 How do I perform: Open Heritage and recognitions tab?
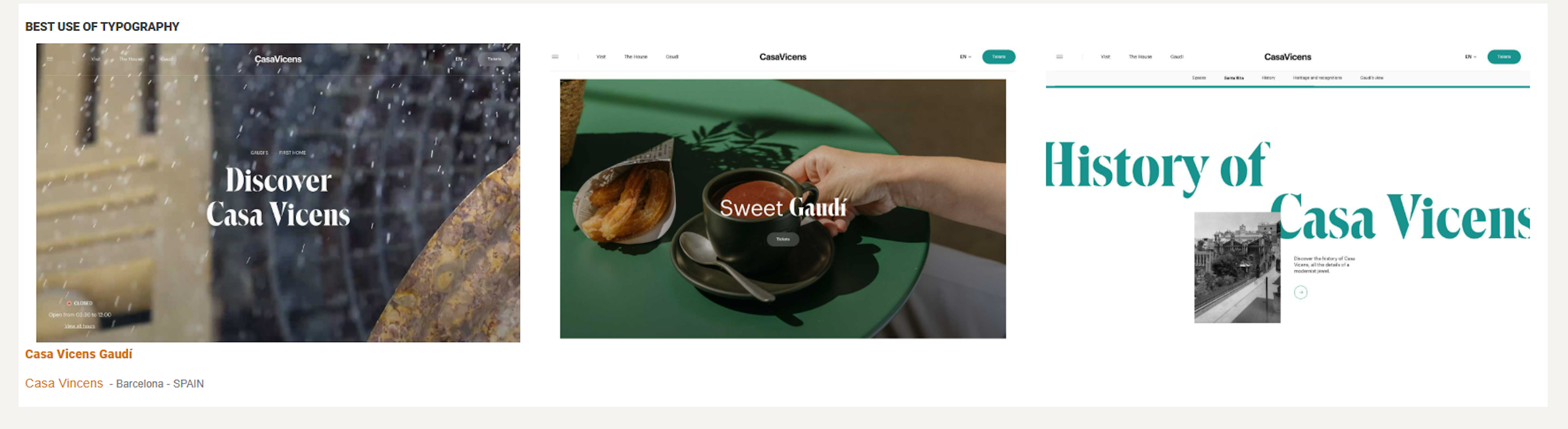(1317, 78)
